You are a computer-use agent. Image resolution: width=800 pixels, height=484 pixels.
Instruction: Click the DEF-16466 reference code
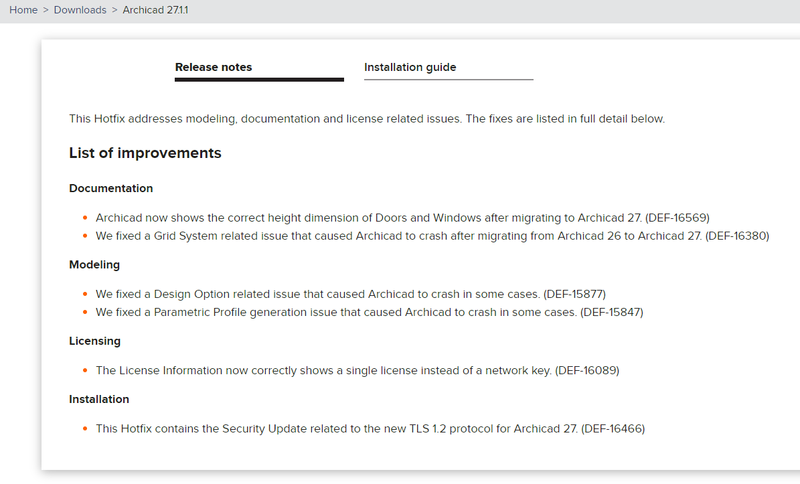coord(613,429)
